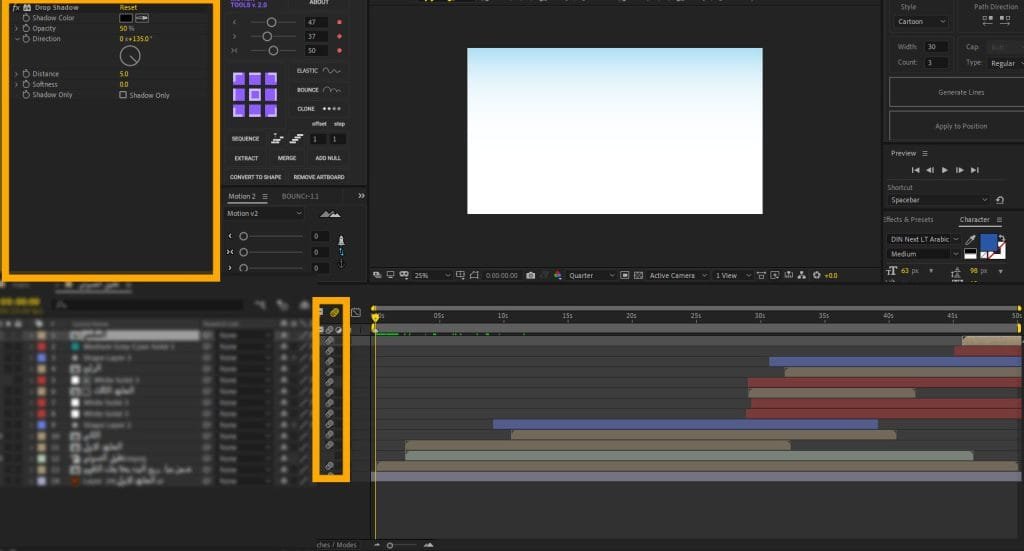Open the 25% magnification dropdown
This screenshot has height=551, width=1024.
point(432,276)
